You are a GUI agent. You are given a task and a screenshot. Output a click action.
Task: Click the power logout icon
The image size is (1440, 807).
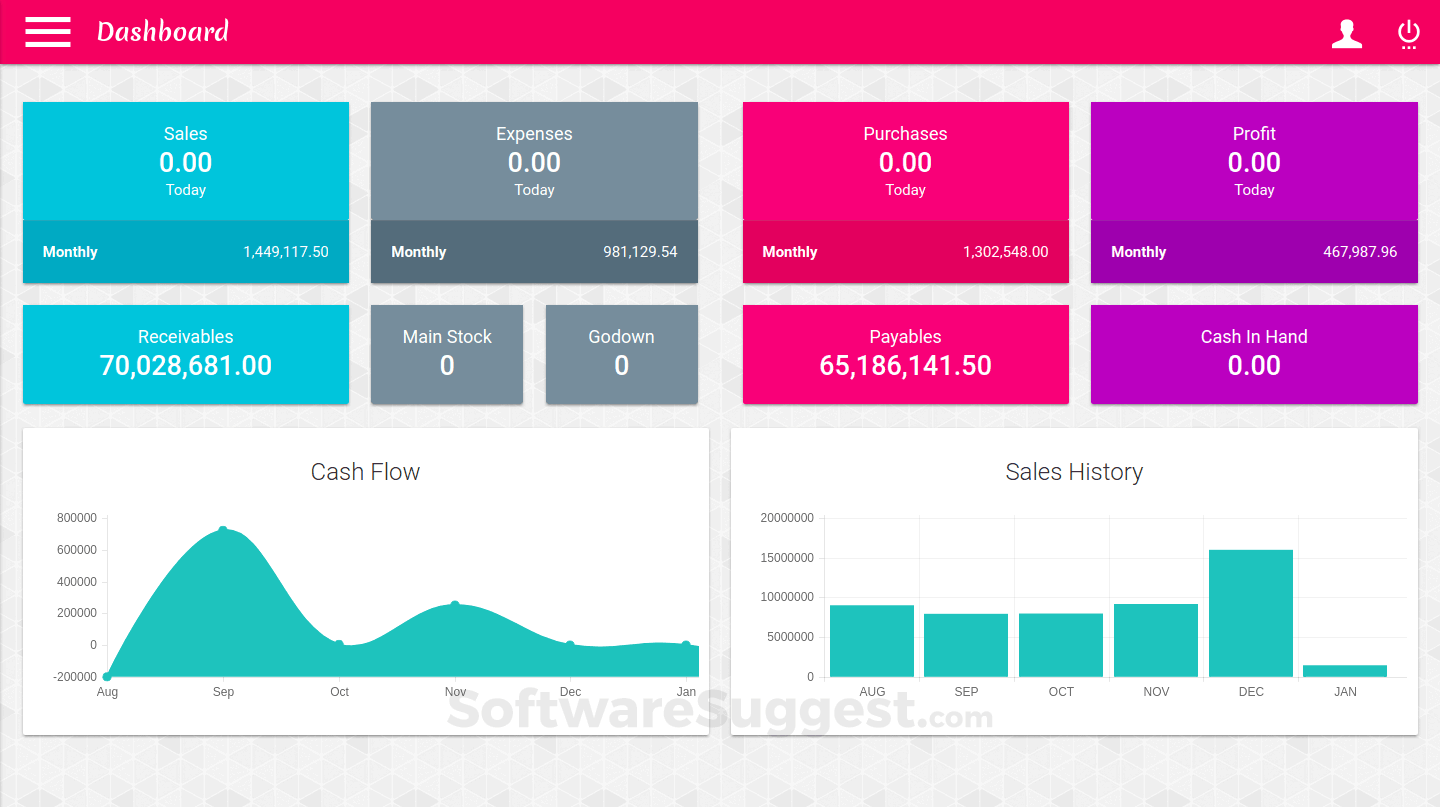click(1409, 33)
